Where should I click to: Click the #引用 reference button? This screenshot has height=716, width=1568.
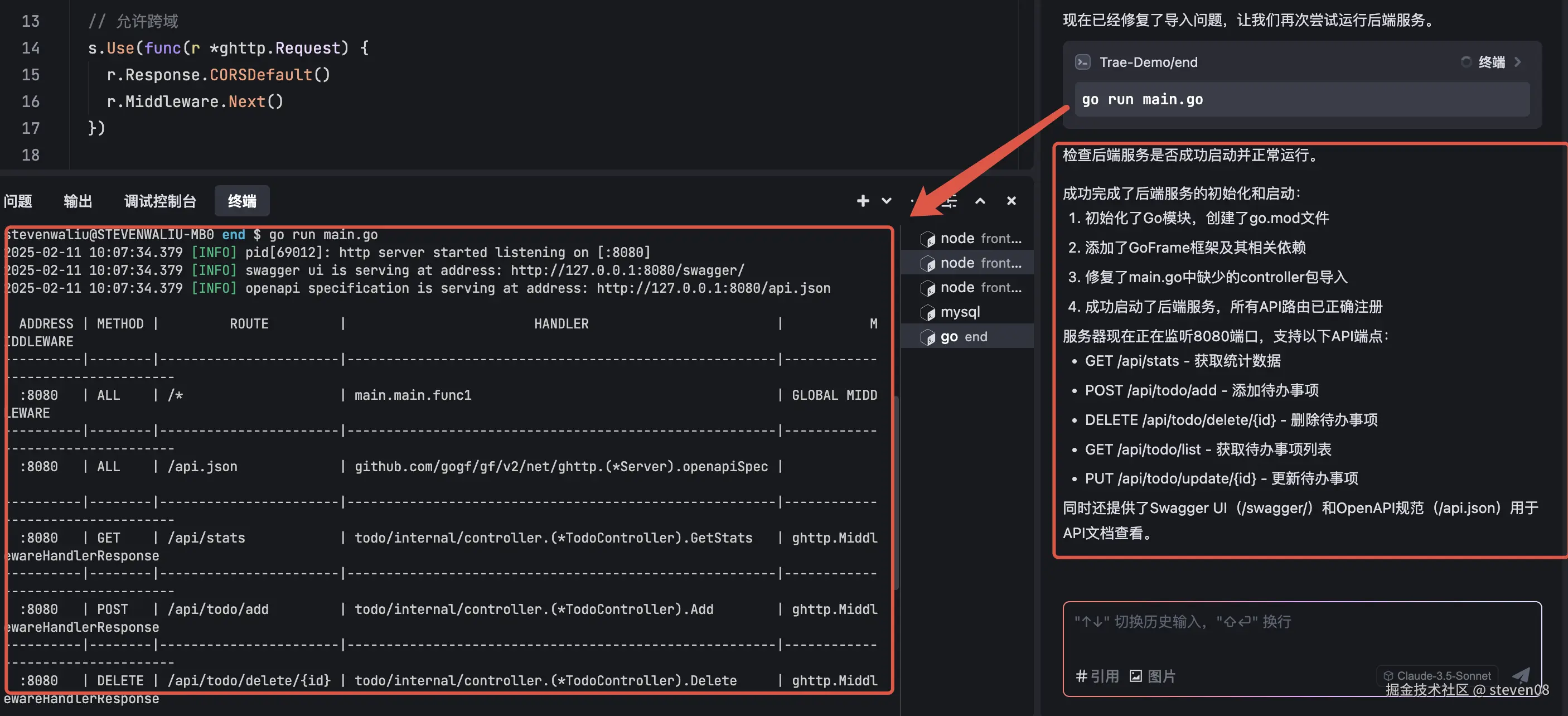click(1097, 676)
